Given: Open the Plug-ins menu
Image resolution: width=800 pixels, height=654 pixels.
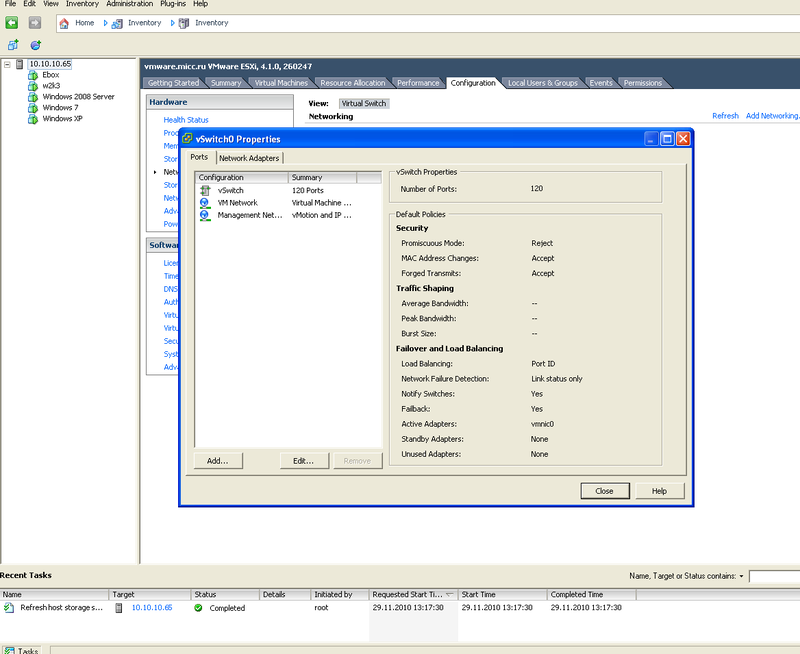Looking at the screenshot, I should click(x=173, y=4).
